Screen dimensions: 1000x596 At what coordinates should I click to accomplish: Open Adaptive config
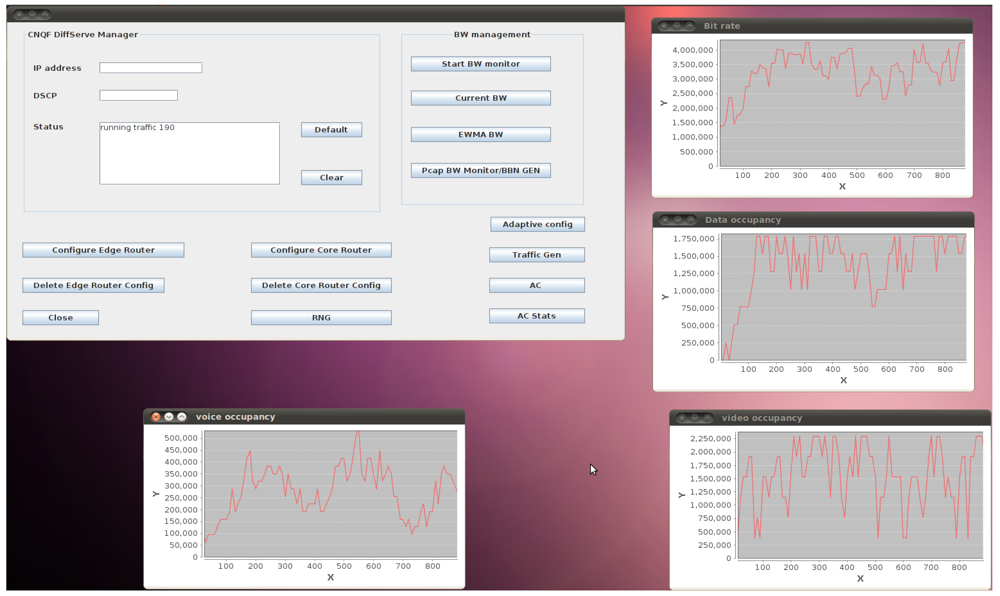point(537,225)
